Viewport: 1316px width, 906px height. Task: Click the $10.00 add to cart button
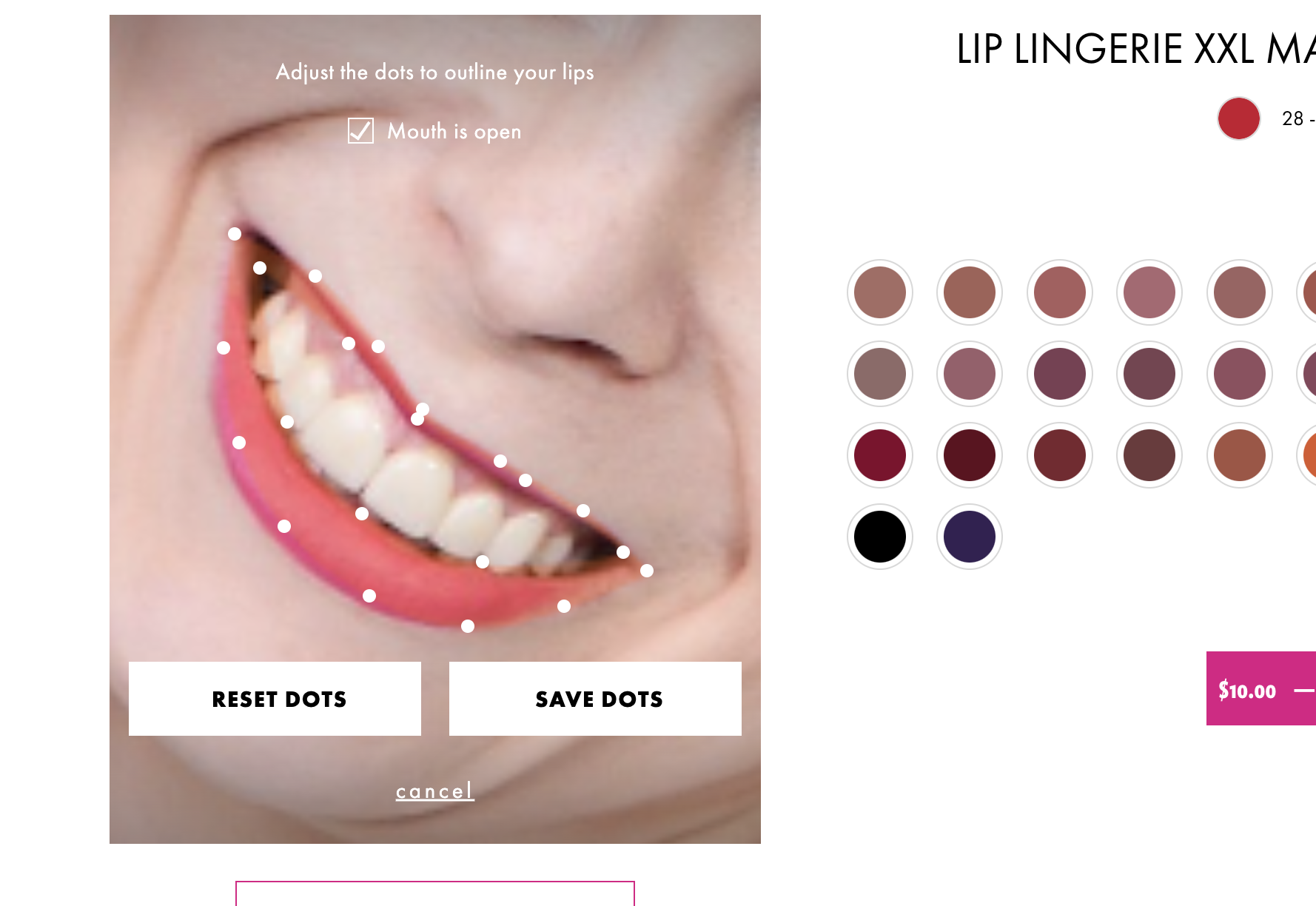coord(1261,688)
